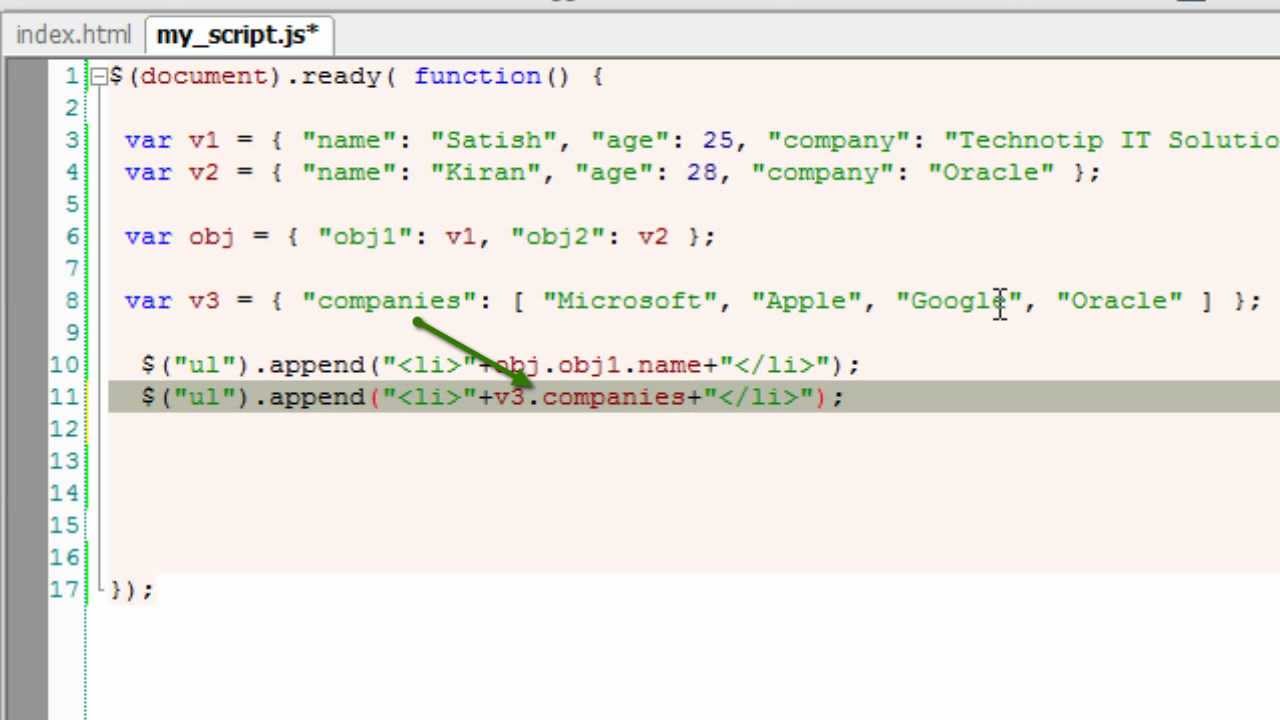Click "ul" selector on line 10
1280x720 pixels.
point(205,364)
